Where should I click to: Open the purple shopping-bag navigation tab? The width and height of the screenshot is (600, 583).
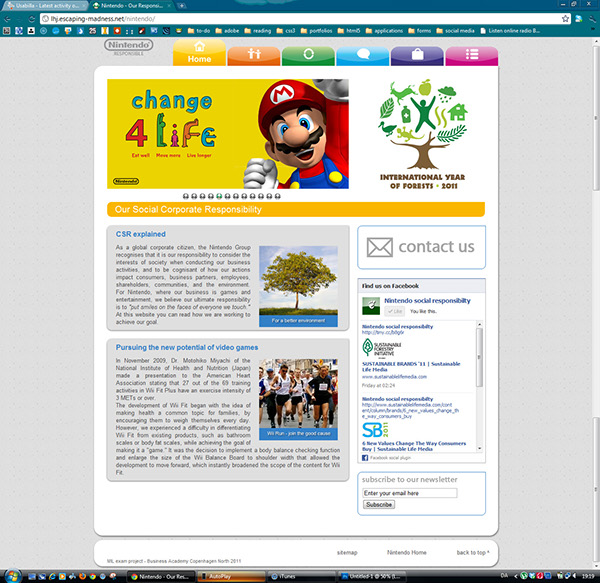417,56
